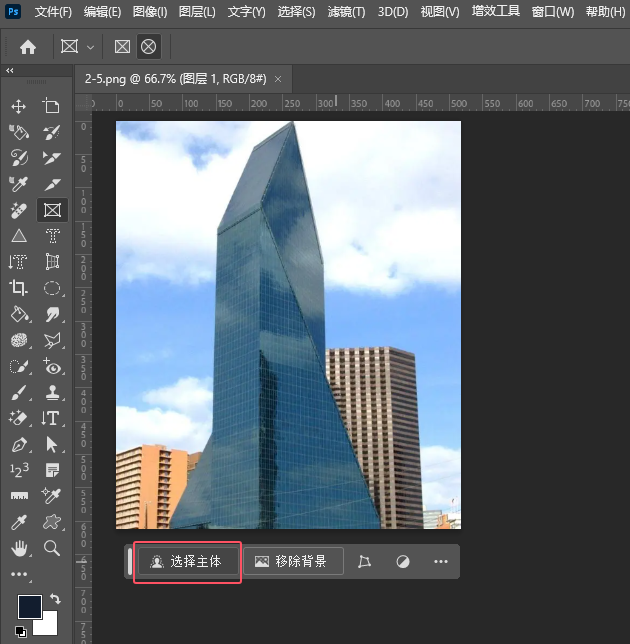Open tool preset dropdown arrow in options bar
630x644 pixels.
(x=91, y=47)
